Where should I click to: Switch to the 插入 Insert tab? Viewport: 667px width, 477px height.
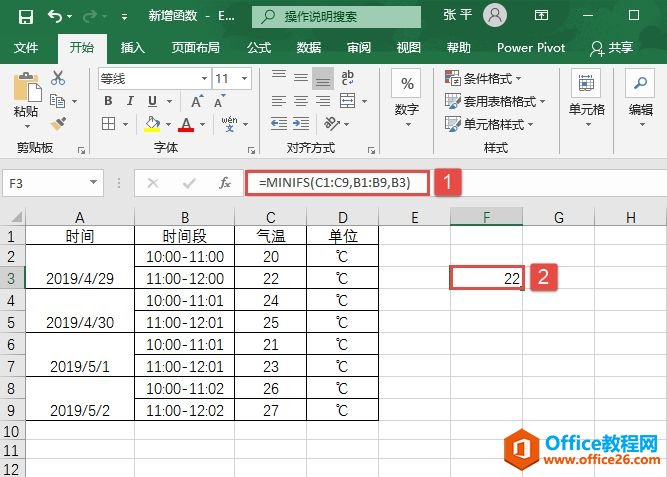point(132,48)
